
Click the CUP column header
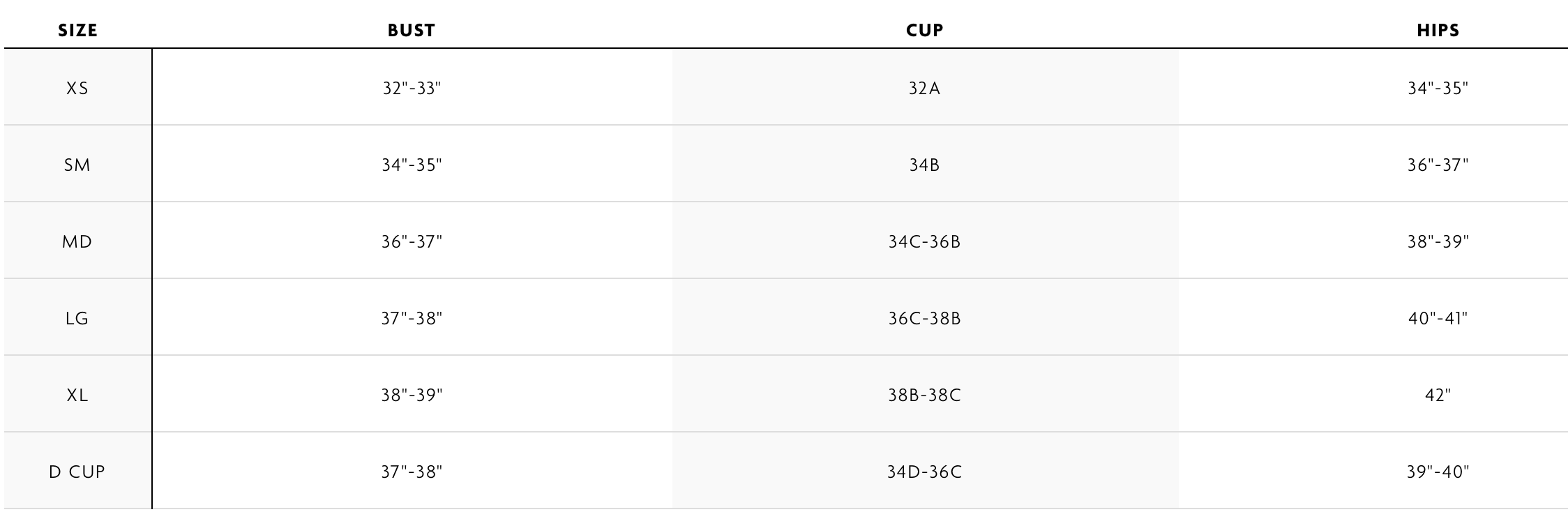click(x=924, y=30)
